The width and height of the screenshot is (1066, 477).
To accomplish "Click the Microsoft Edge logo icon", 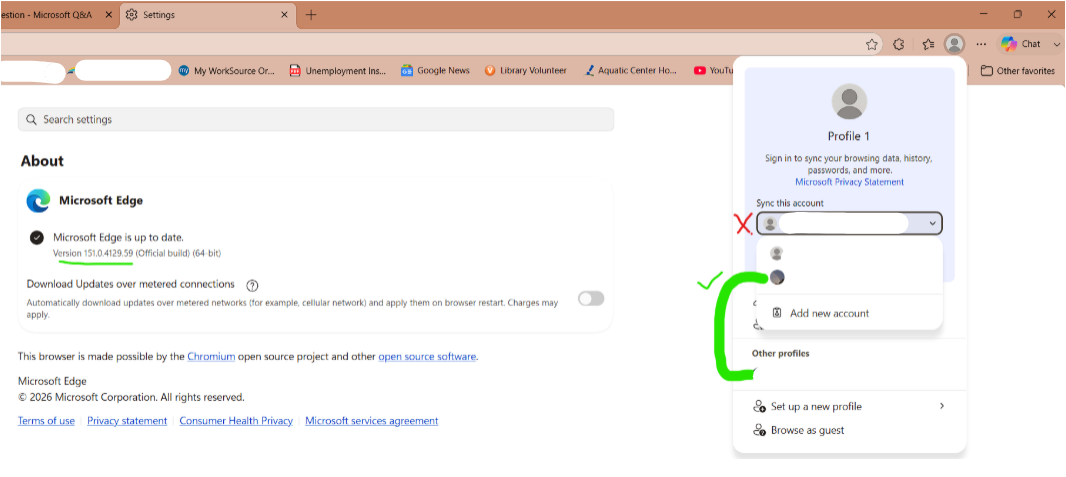I will coord(38,201).
